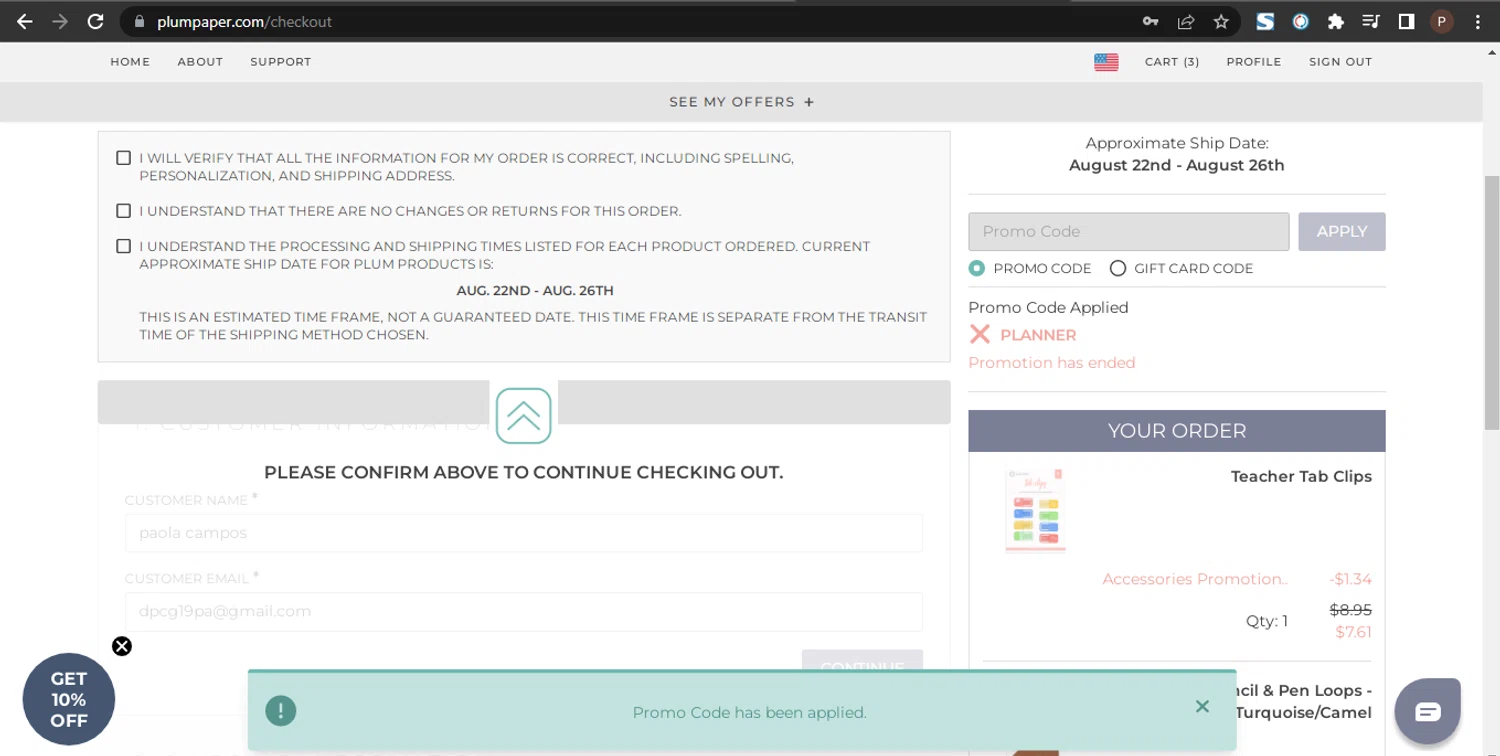This screenshot has width=1500, height=756.
Task: Open the blue S extension icon
Action: (x=1265, y=21)
